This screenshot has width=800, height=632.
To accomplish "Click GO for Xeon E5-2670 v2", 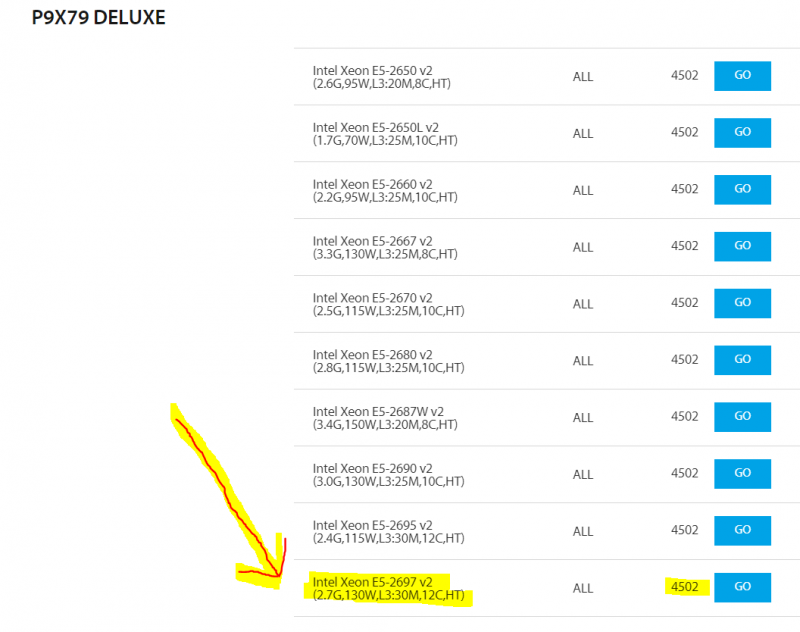I will (x=742, y=303).
